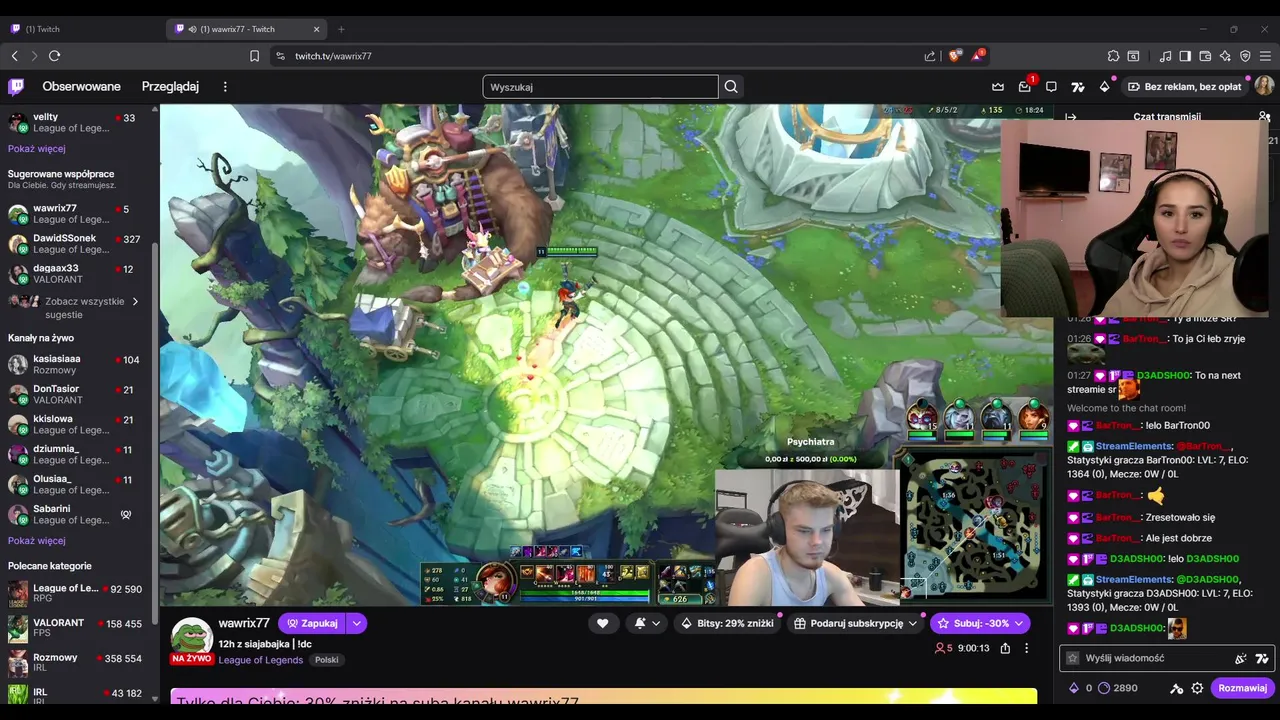Click the address bar URL twitch.tv/wawrix77

tap(333, 56)
